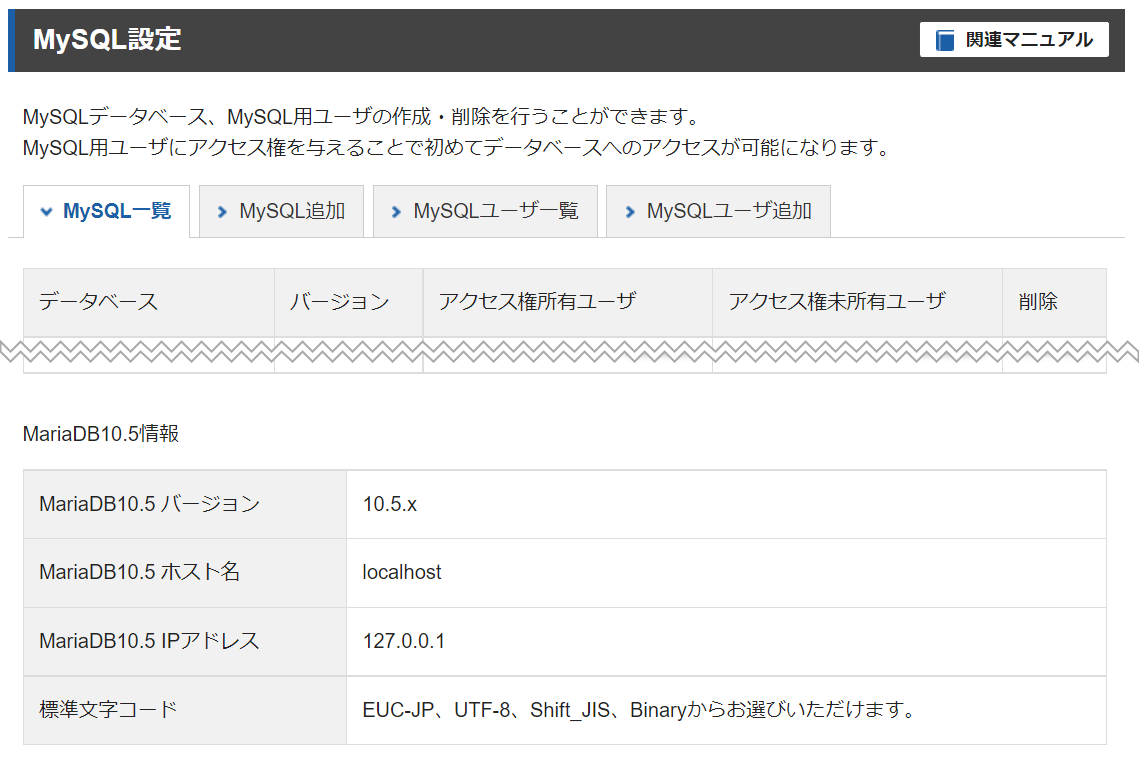Screen dimensions: 1139x766
Task: Click the EUC-JP、UTF-8、Shift_JIS character code text
Action: tap(640, 709)
